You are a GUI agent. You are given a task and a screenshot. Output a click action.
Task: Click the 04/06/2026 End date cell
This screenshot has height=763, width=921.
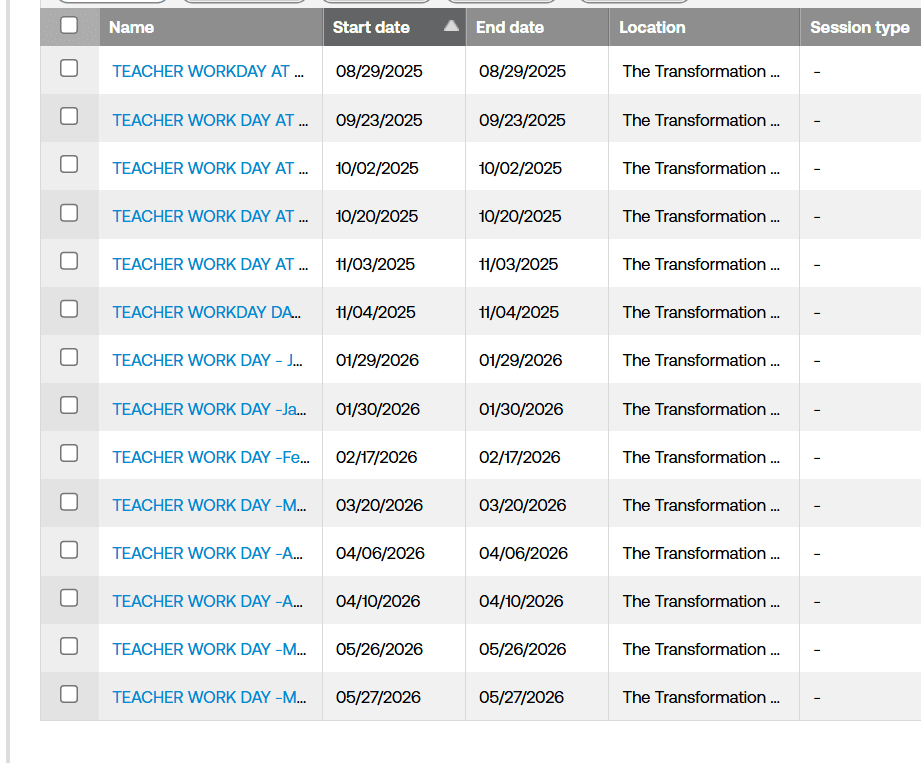pyautogui.click(x=523, y=553)
